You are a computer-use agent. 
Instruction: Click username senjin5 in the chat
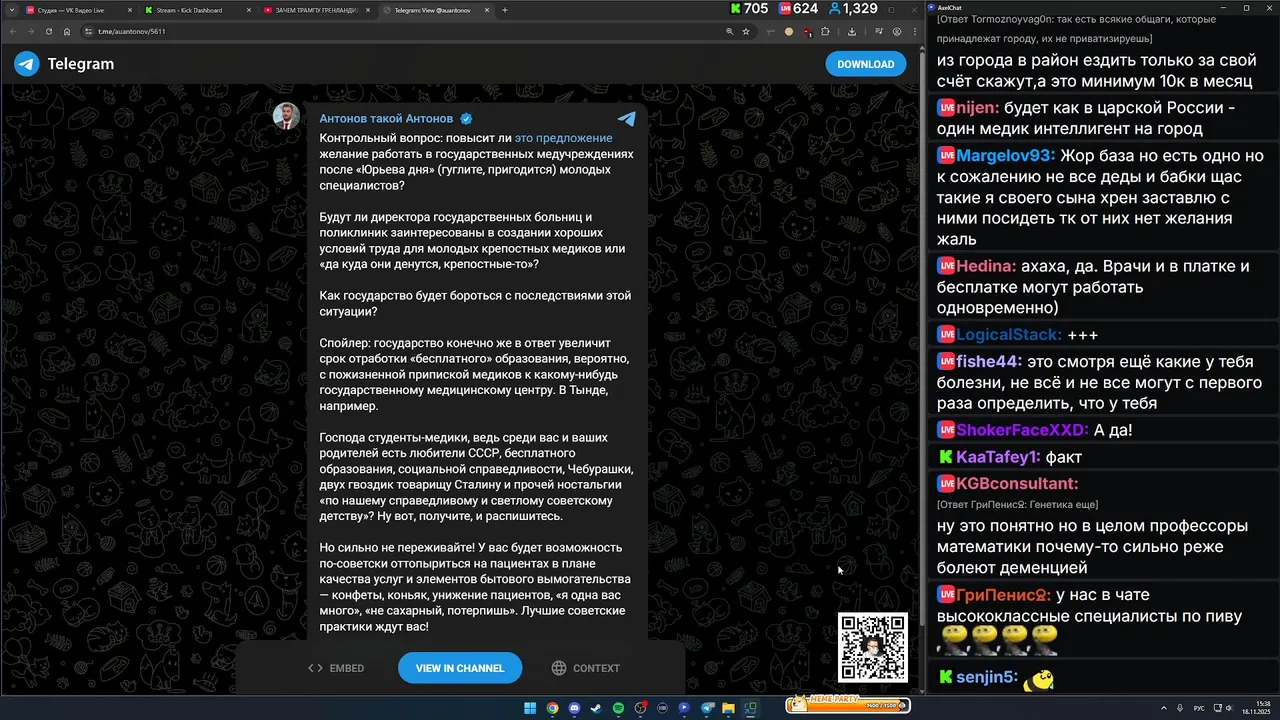pyautogui.click(x=986, y=678)
